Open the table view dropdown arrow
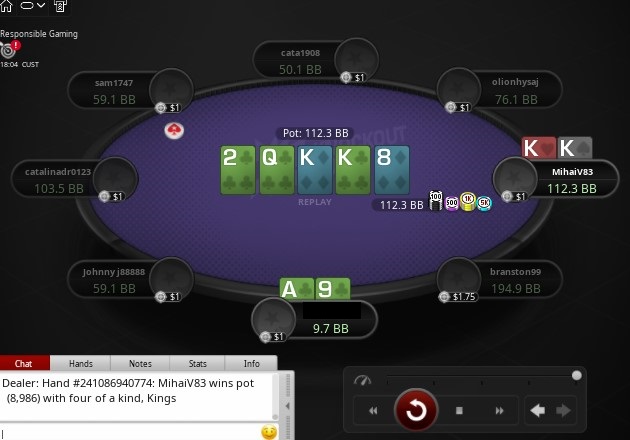Viewport: 630px width, 440px height. (41, 6)
